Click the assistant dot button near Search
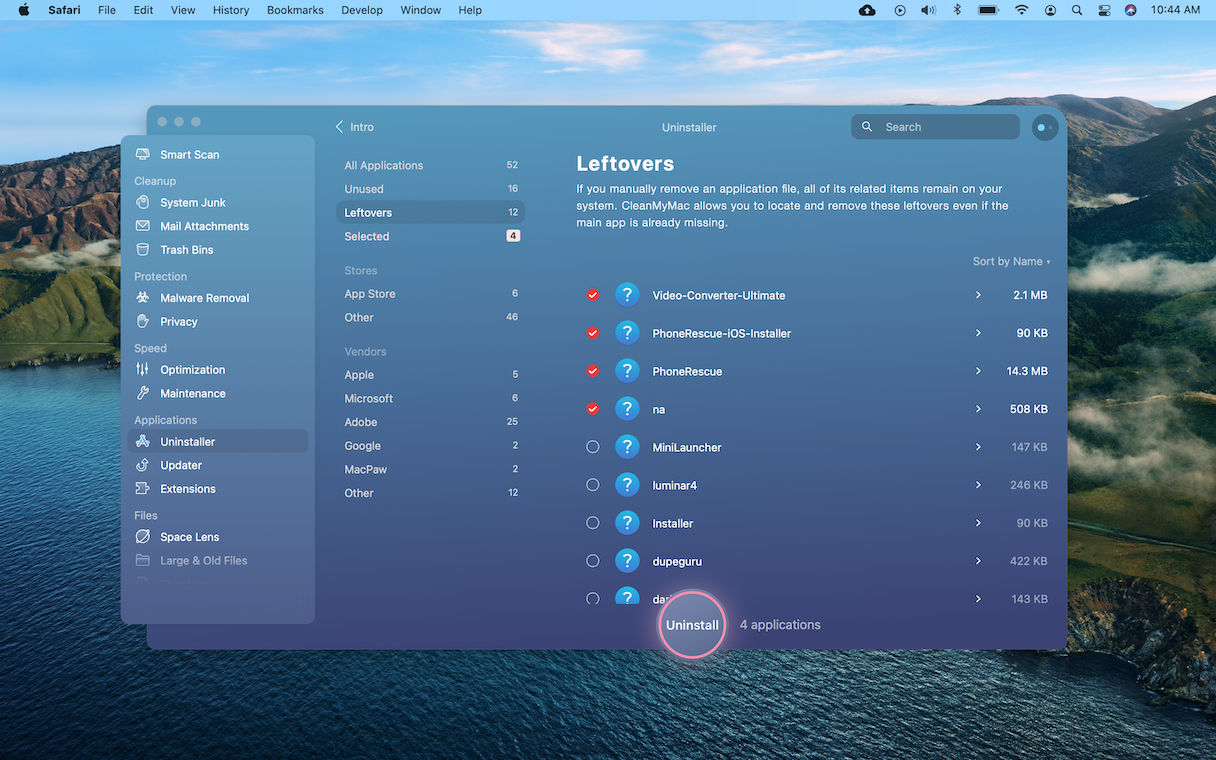This screenshot has width=1216, height=760. tap(1044, 127)
